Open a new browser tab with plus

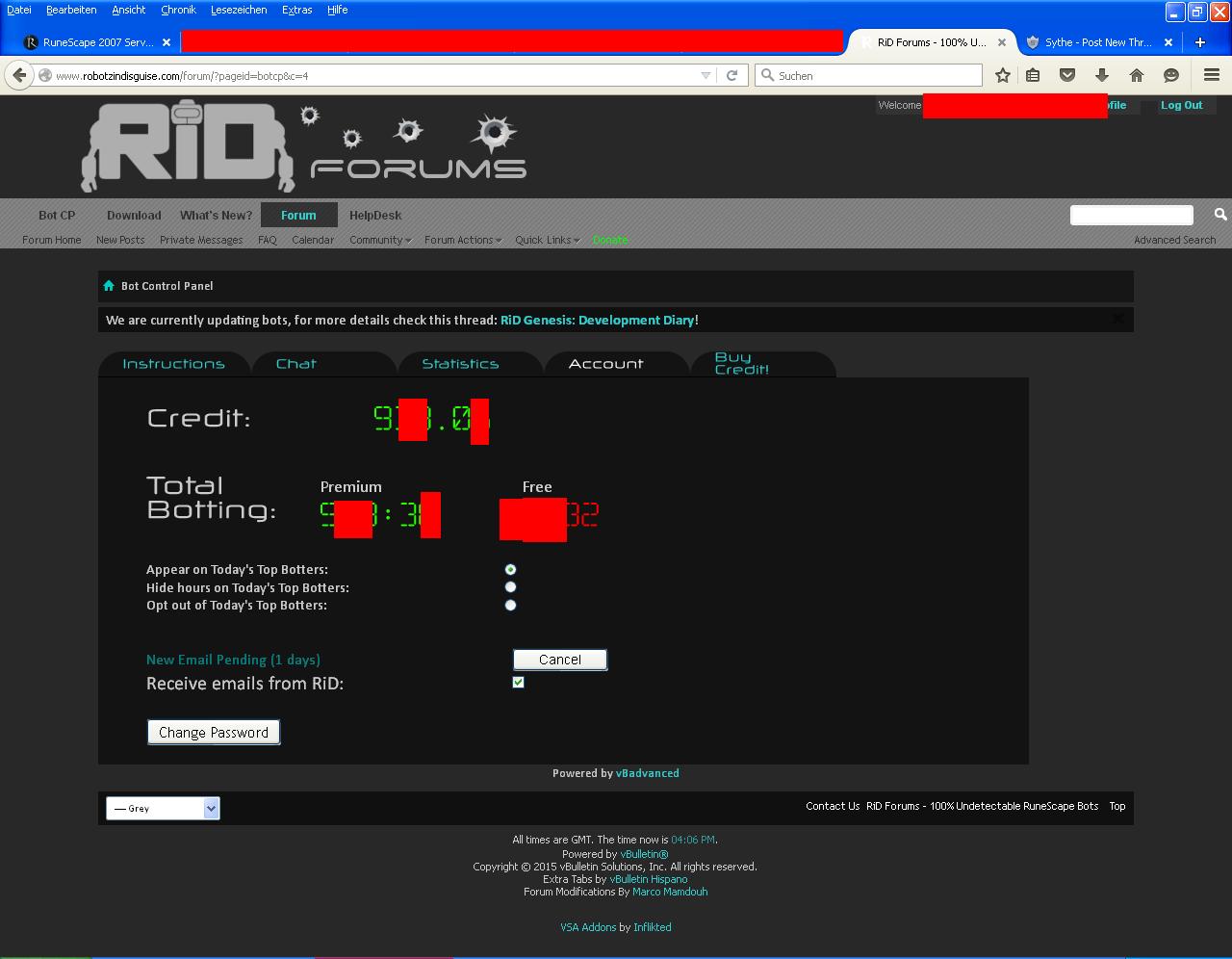point(1199,42)
